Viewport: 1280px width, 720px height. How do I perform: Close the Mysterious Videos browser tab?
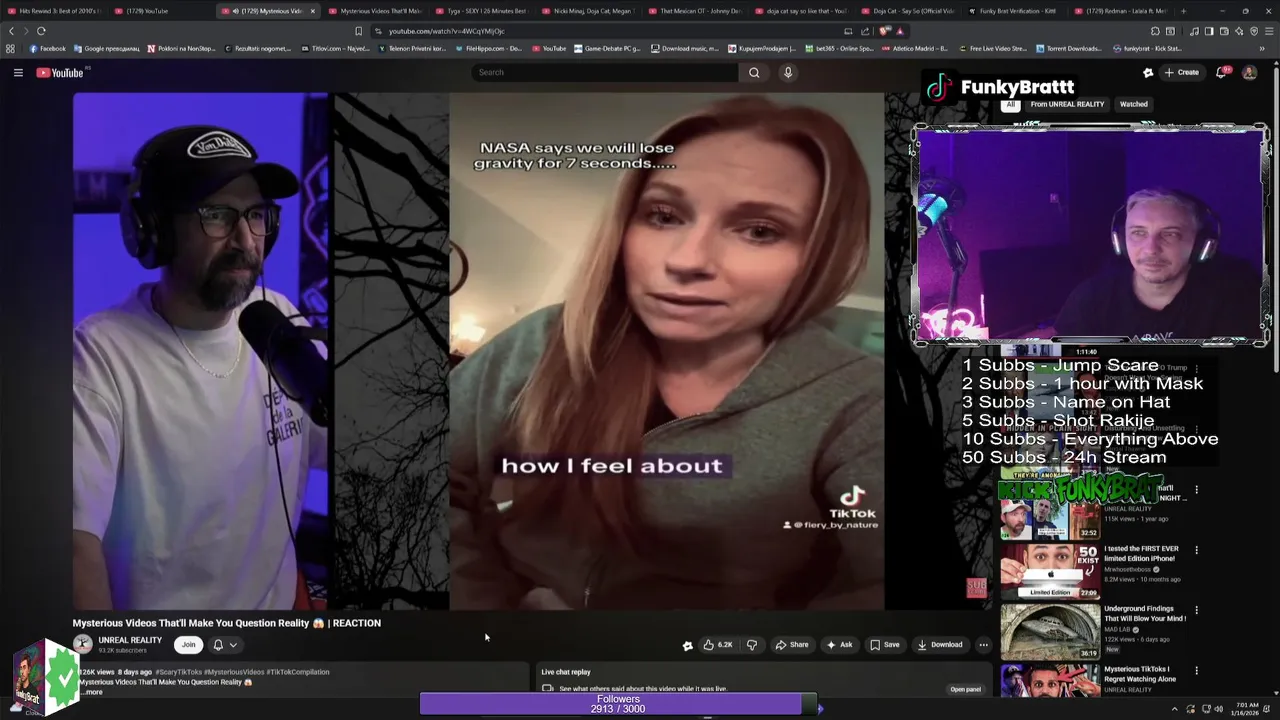pyautogui.click(x=312, y=11)
